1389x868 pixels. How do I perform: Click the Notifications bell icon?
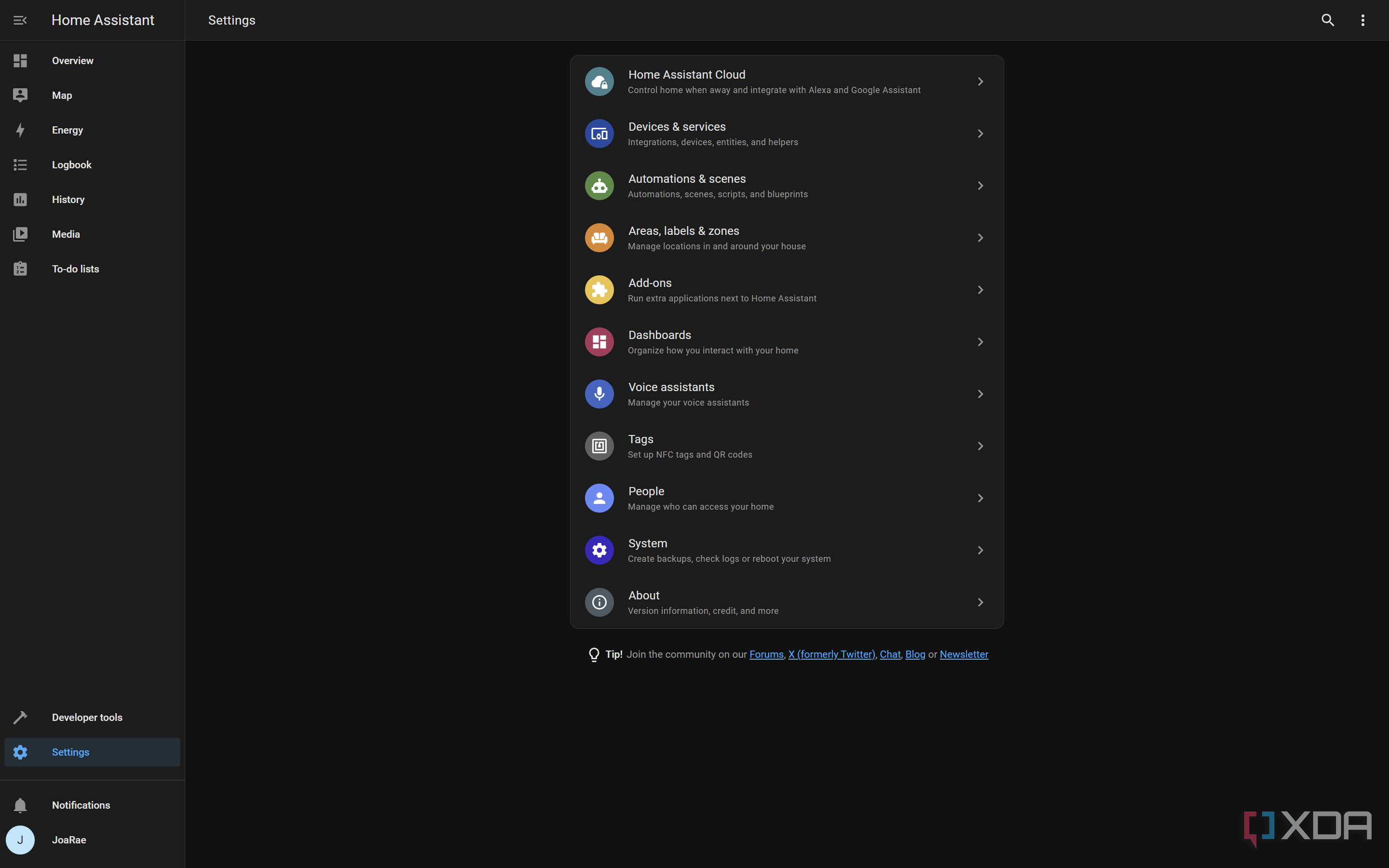pyautogui.click(x=20, y=805)
